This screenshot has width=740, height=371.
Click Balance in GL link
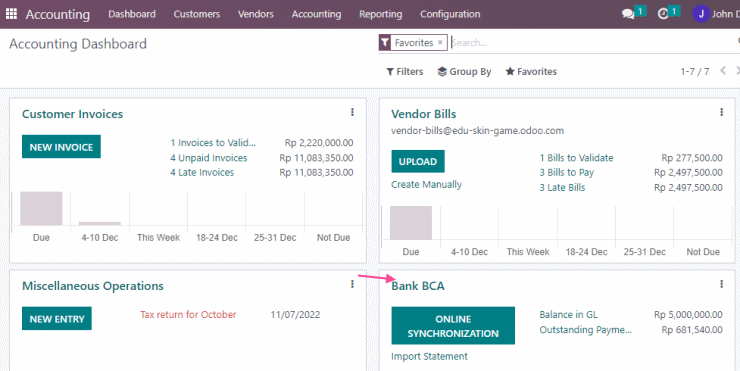[569, 314]
